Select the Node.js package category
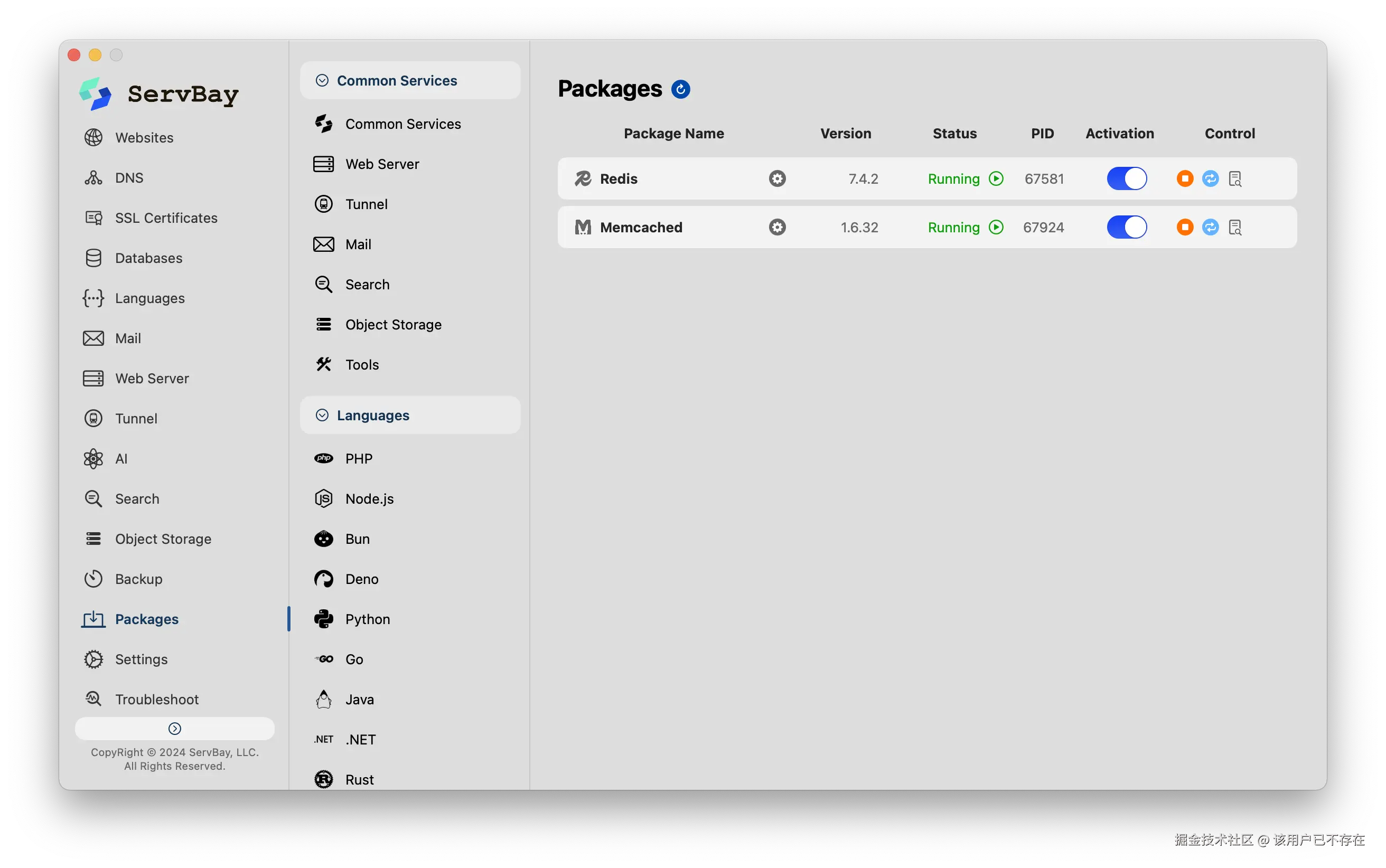Image resolution: width=1386 pixels, height=868 pixels. (x=369, y=499)
